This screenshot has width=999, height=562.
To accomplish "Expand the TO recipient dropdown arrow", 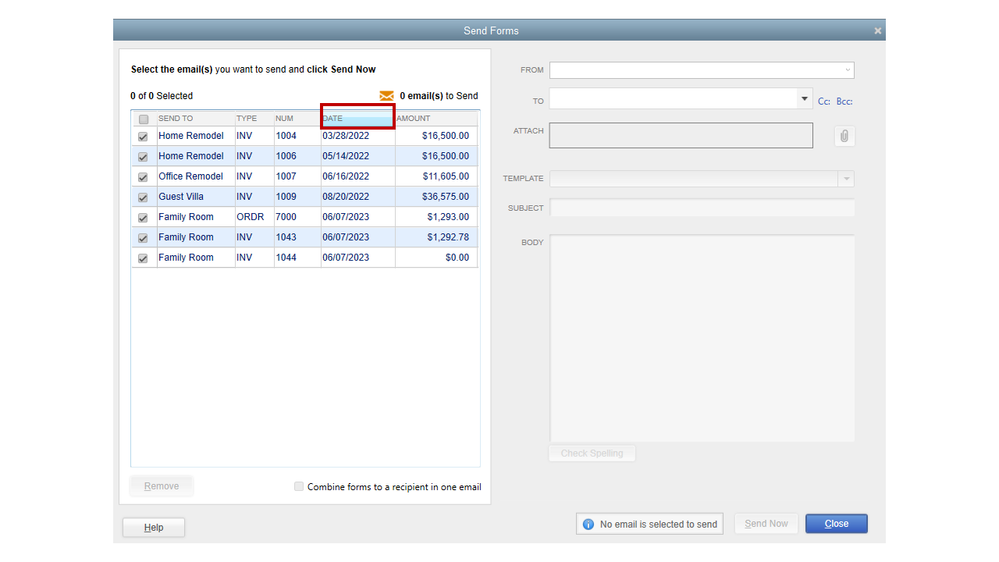I will (x=804, y=99).
